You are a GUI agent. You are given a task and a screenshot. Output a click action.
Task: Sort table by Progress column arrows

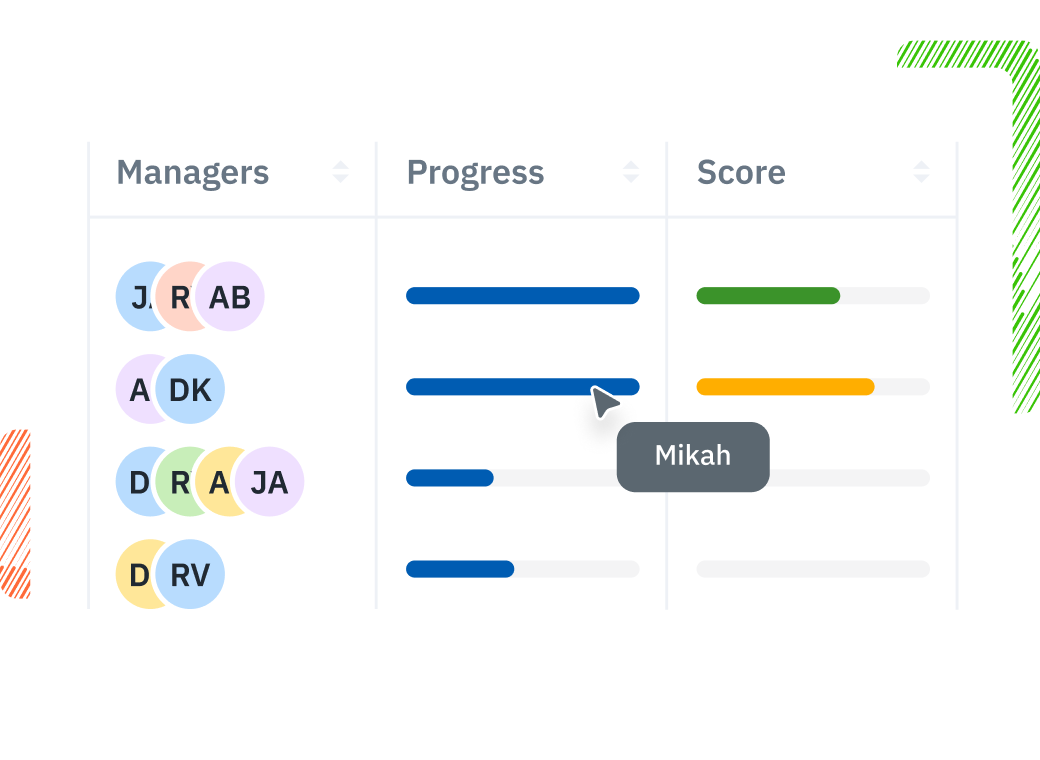coord(631,172)
